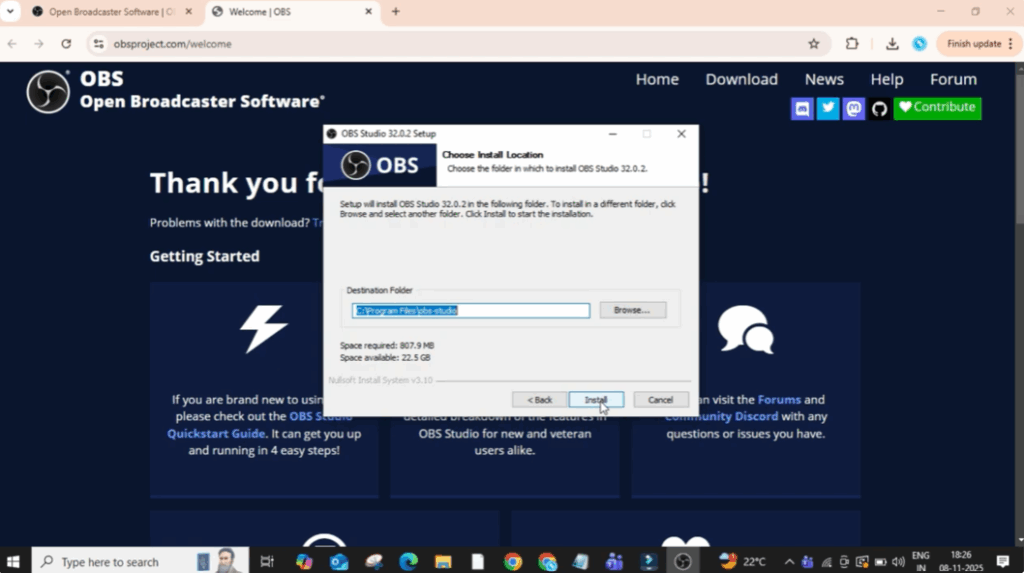The image size is (1024, 573).
Task: Open the Forums link on the page
Action: click(x=779, y=399)
